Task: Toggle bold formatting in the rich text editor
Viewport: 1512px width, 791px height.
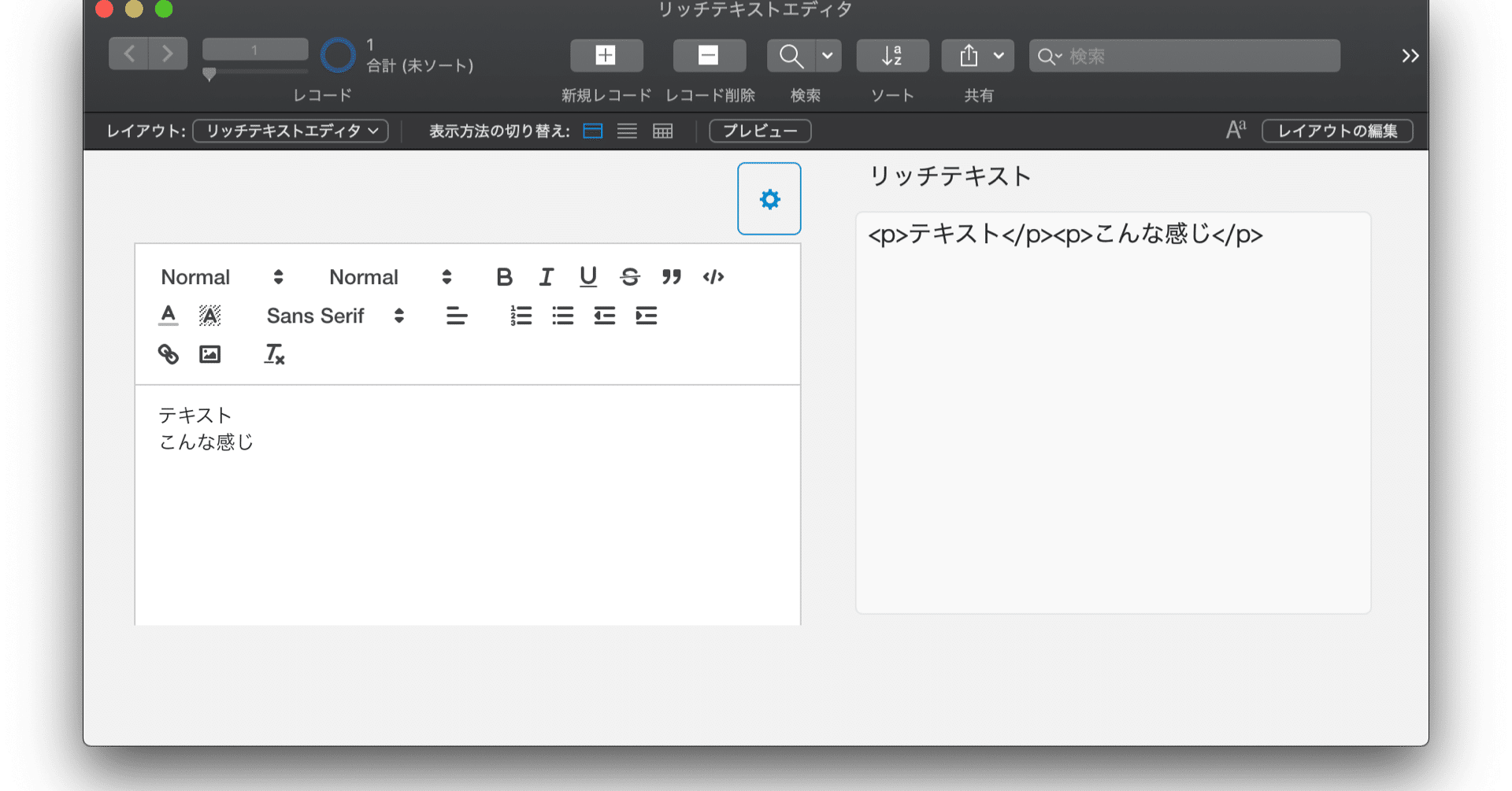Action: click(504, 277)
